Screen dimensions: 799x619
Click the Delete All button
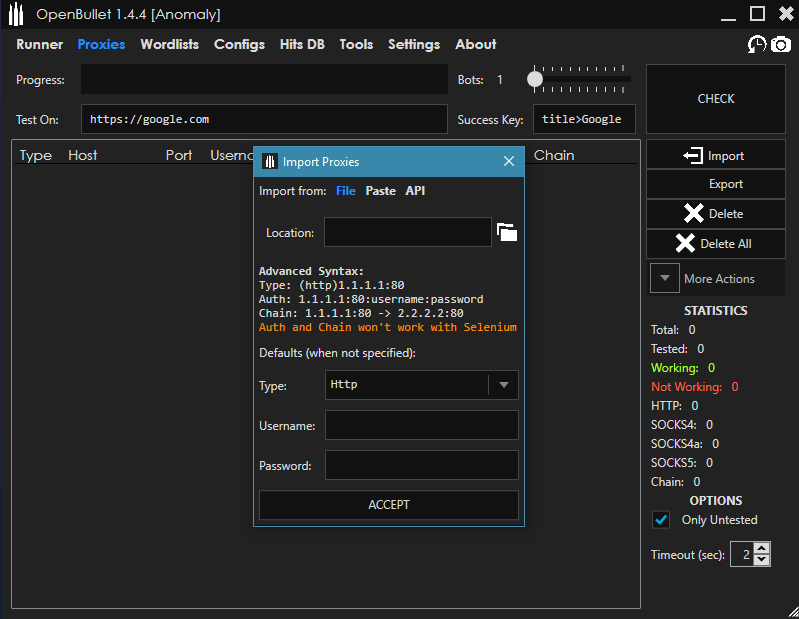click(x=715, y=244)
